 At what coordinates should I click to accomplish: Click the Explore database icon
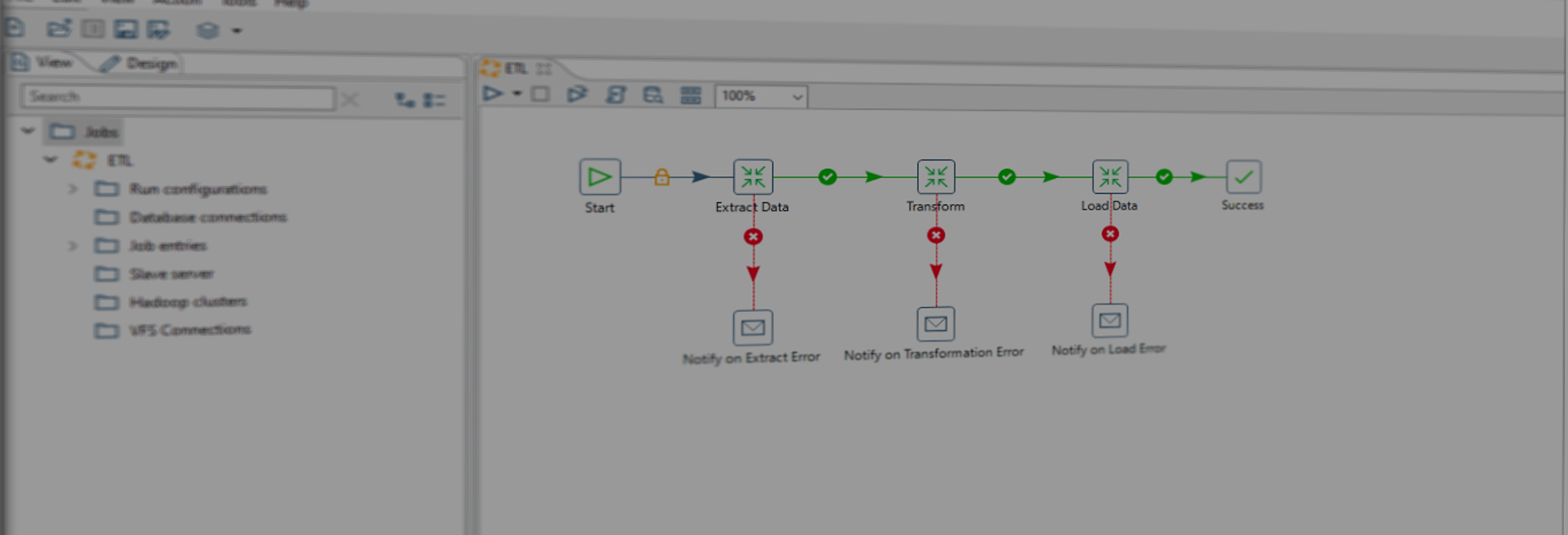[x=652, y=95]
